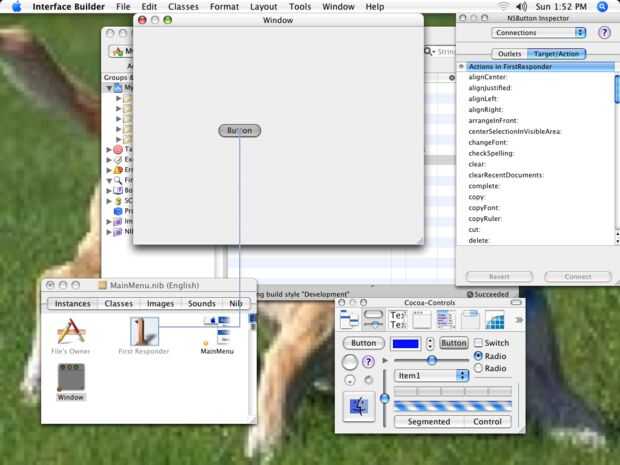Click stepper arrows beside color well

430,343
